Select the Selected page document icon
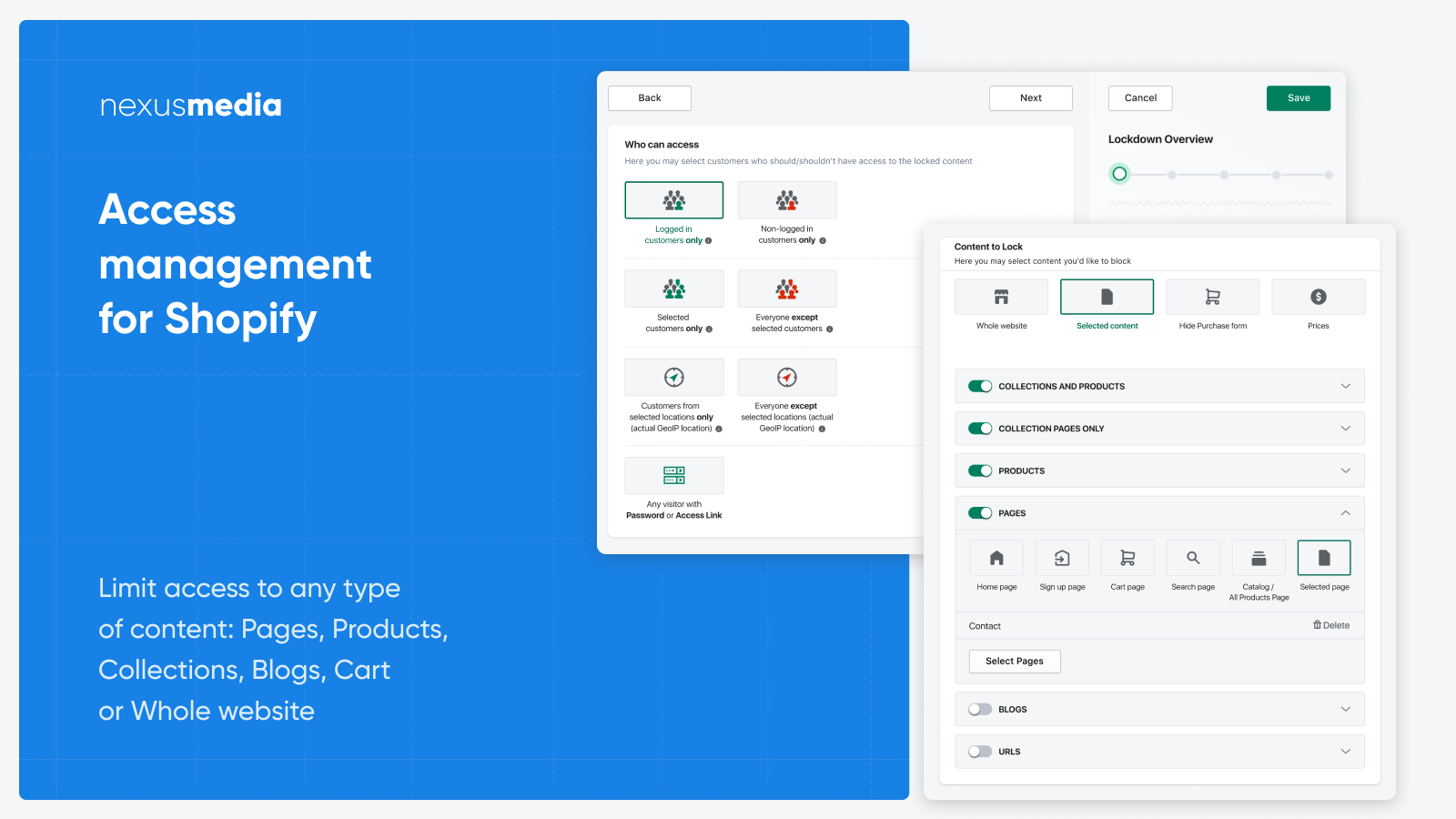This screenshot has width=1456, height=819. pos(1324,558)
